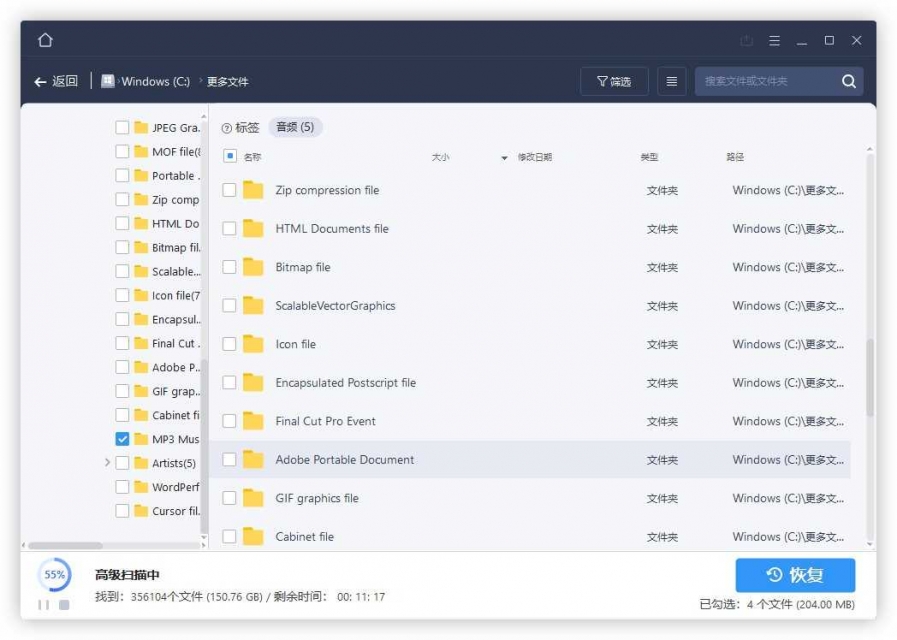Go to the home screen icon
The width and height of the screenshot is (897, 640).
[x=45, y=40]
